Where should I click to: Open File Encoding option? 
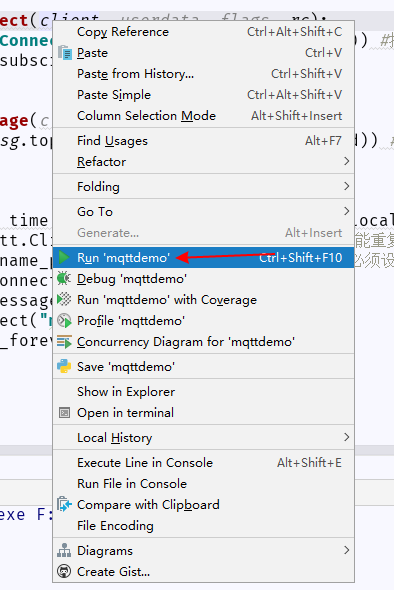tap(203, 526)
